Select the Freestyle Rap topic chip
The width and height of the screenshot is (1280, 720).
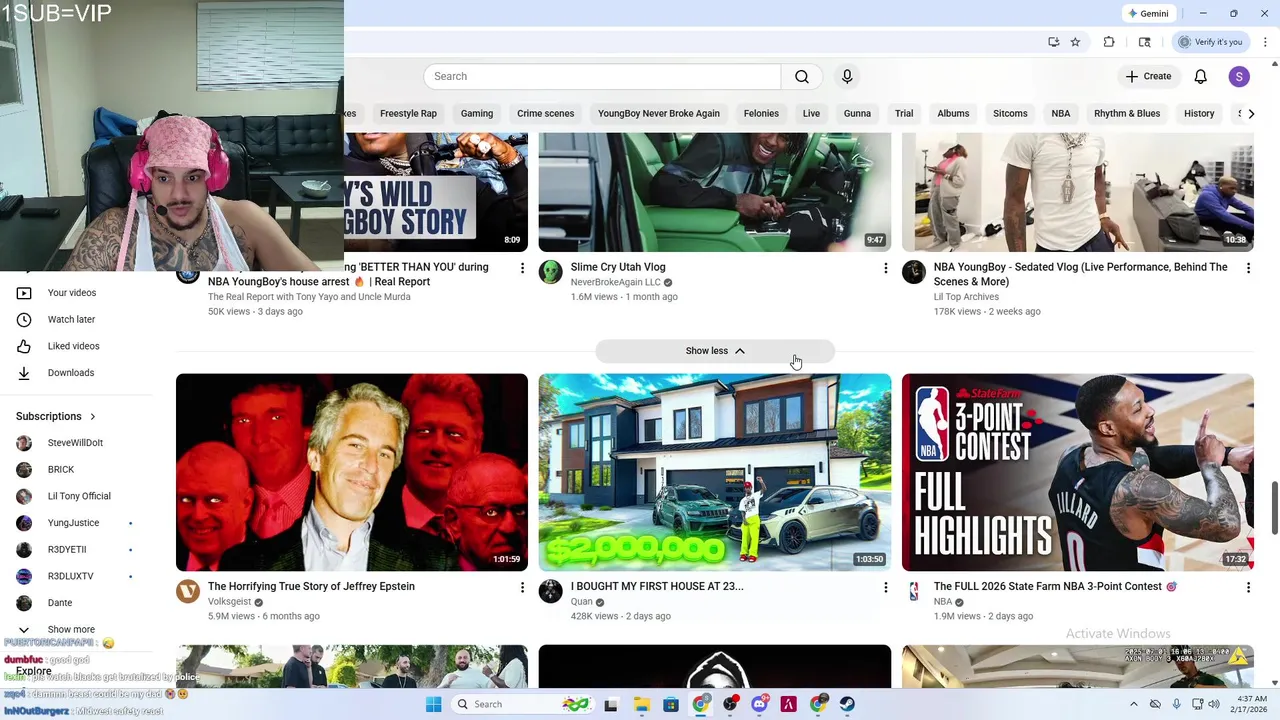408,114
